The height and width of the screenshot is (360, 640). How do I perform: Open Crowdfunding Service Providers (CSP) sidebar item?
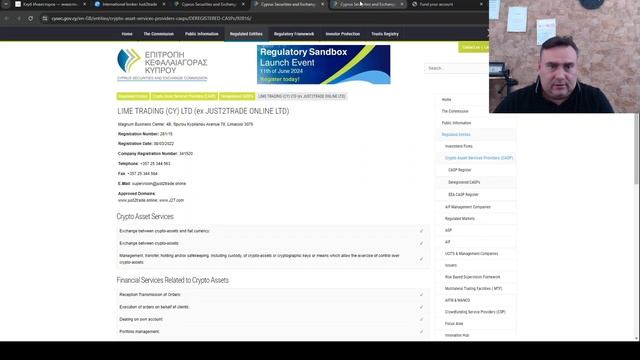coord(475,312)
